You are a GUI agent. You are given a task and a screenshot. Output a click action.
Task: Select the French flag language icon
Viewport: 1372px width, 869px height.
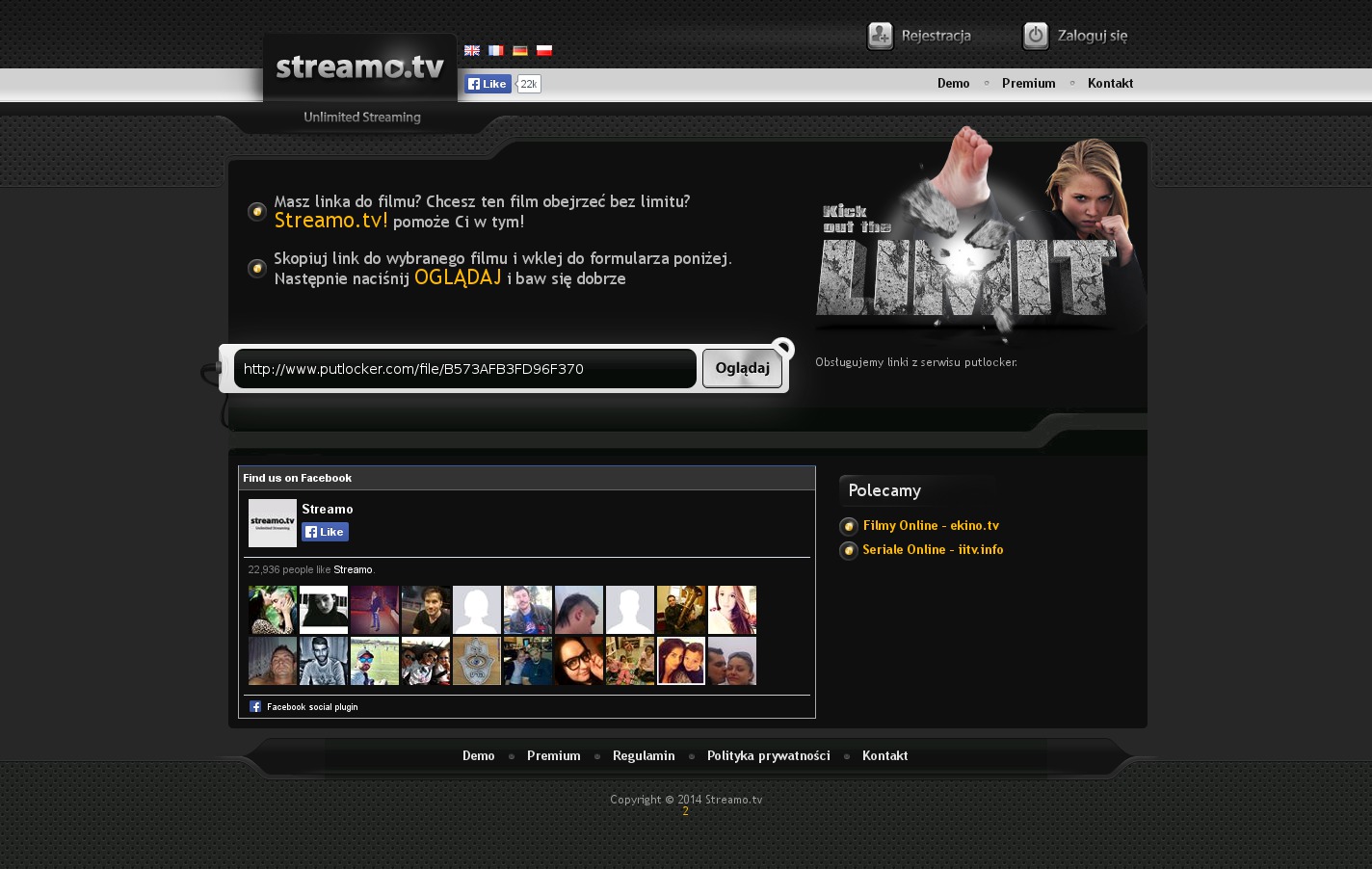tap(496, 50)
